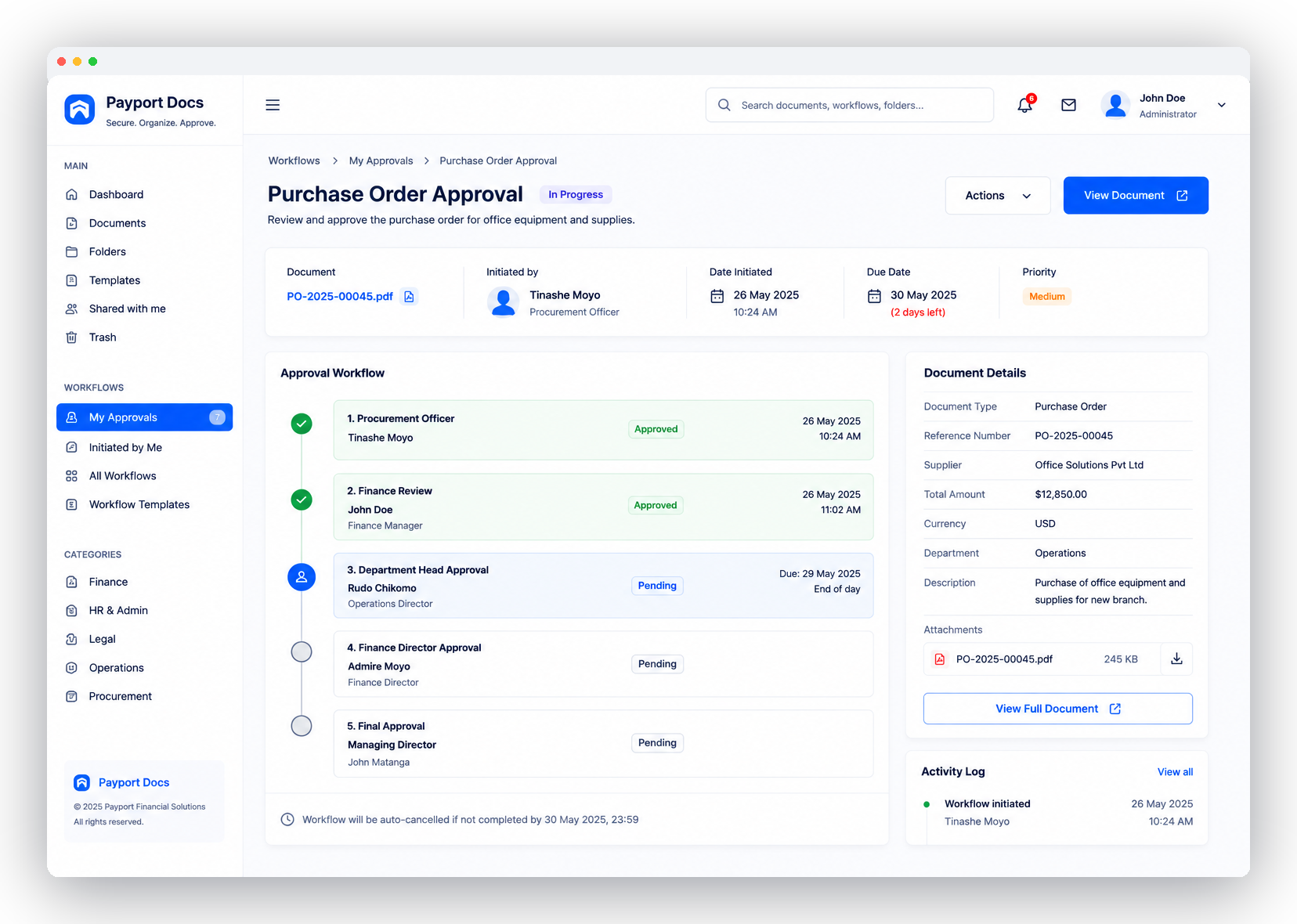Click the Payport Docs logo icon
Viewport: 1297px width, 924px height.
point(80,110)
